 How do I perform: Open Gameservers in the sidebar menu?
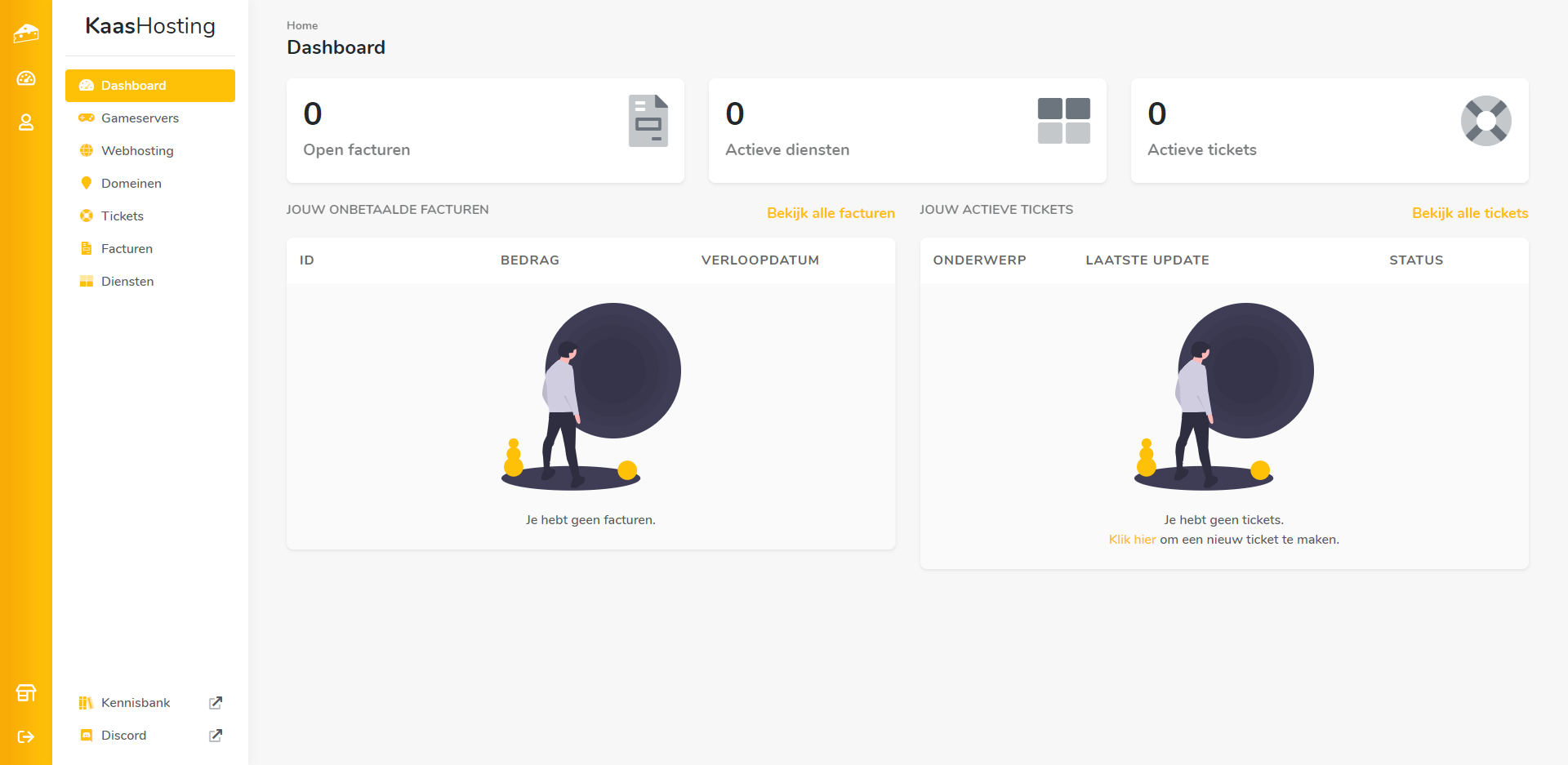click(140, 118)
